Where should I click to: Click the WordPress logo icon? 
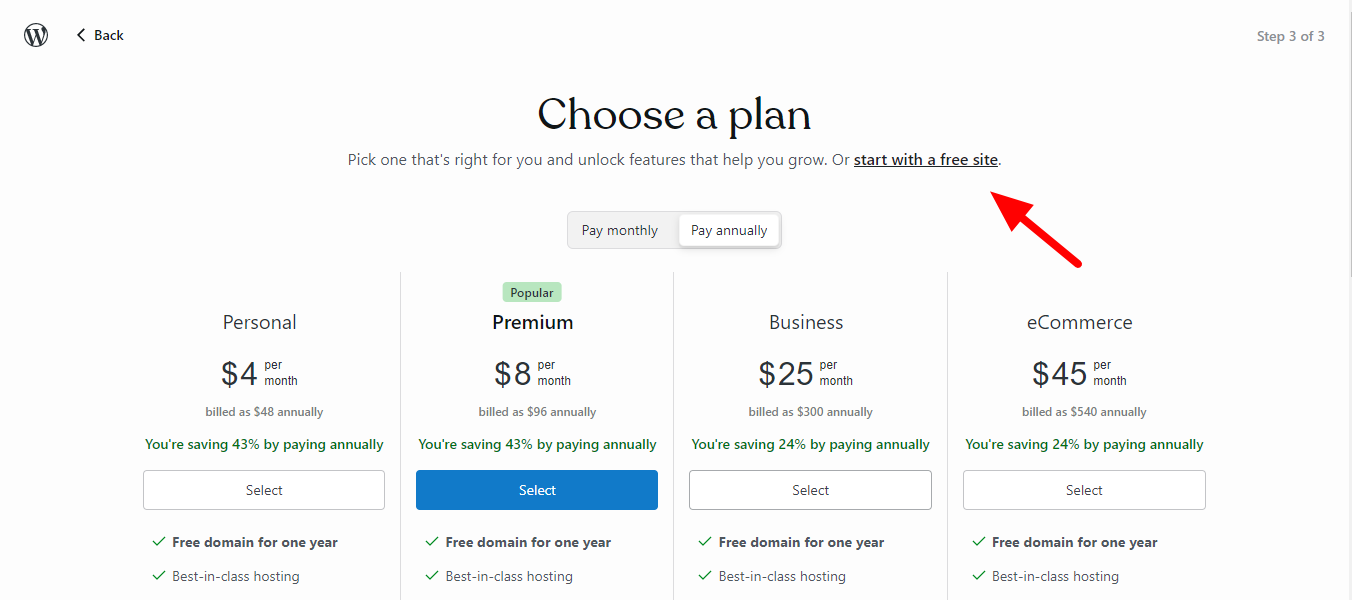click(x=36, y=35)
